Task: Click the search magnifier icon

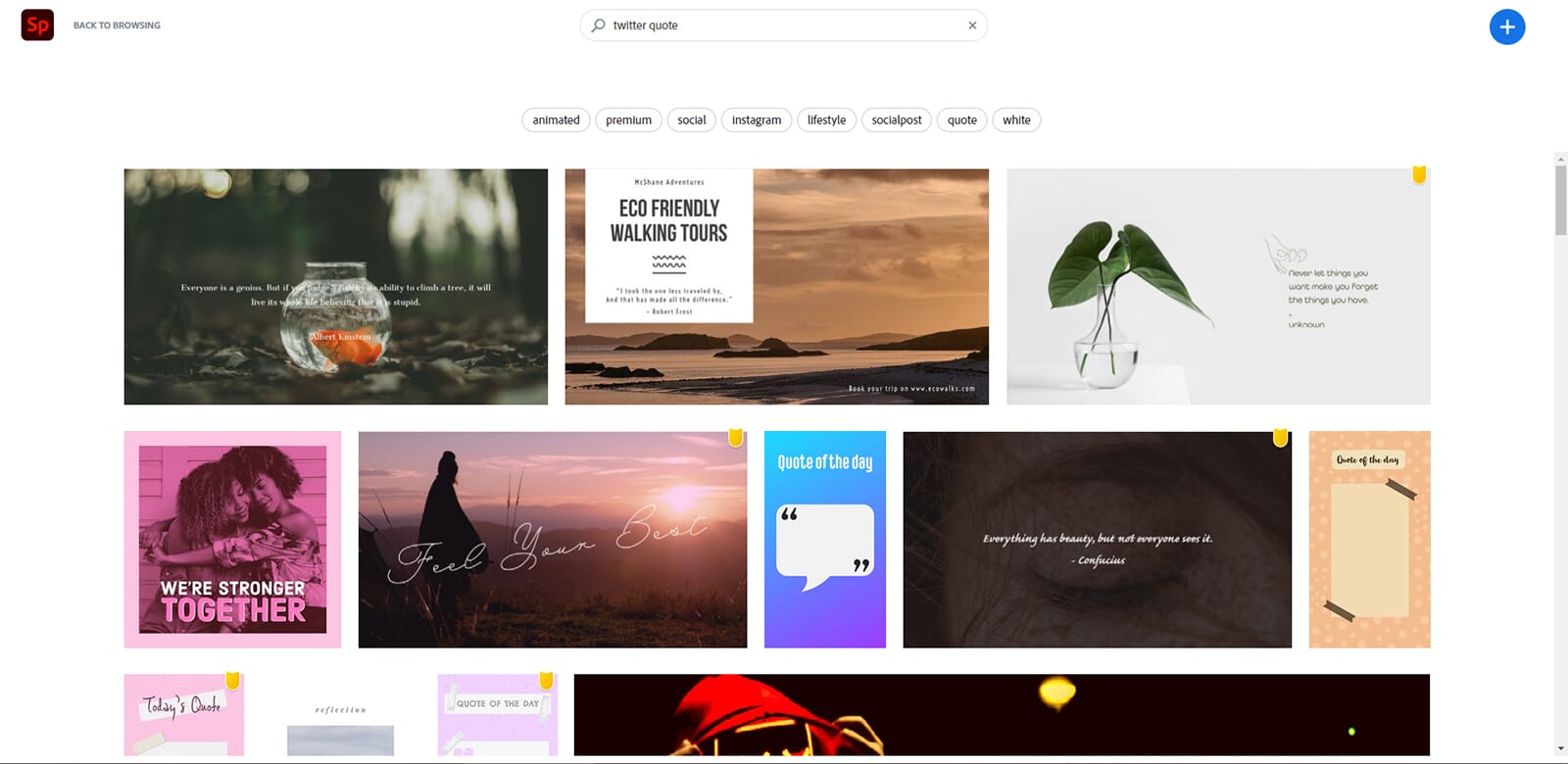Action: point(598,25)
